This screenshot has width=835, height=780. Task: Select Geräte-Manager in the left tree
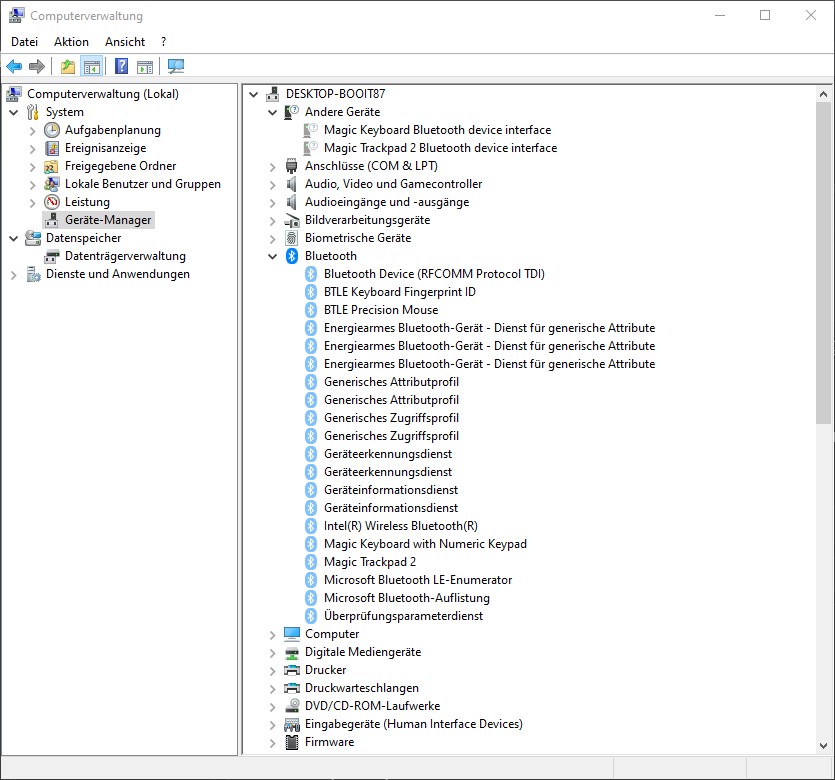coord(108,220)
